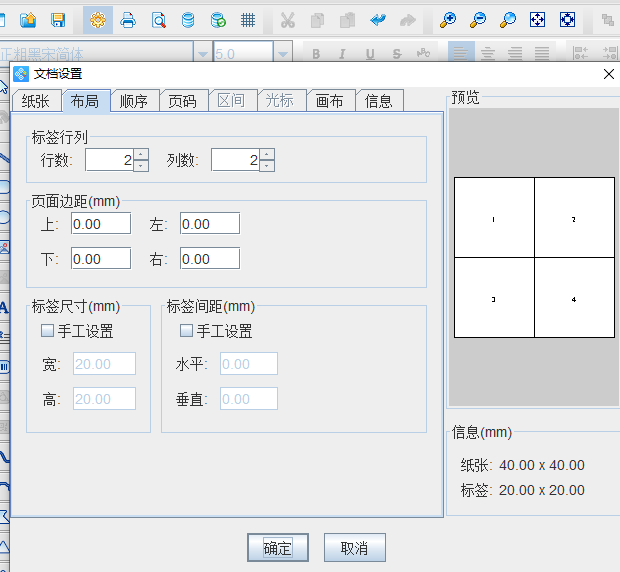Expand the font size dropdown
Screen dimensions: 620x572
click(283, 54)
